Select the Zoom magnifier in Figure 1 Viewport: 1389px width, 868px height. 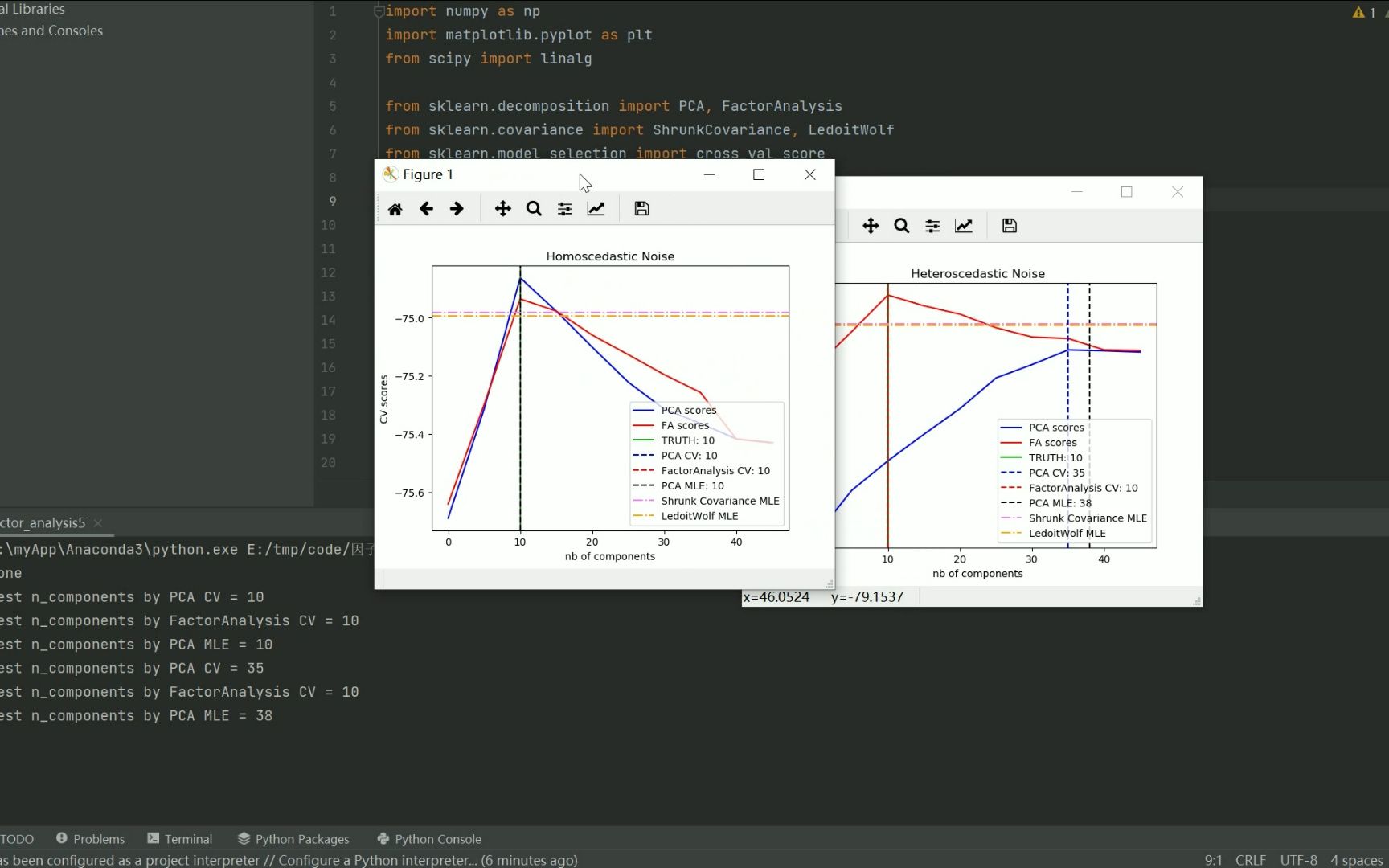click(x=534, y=209)
